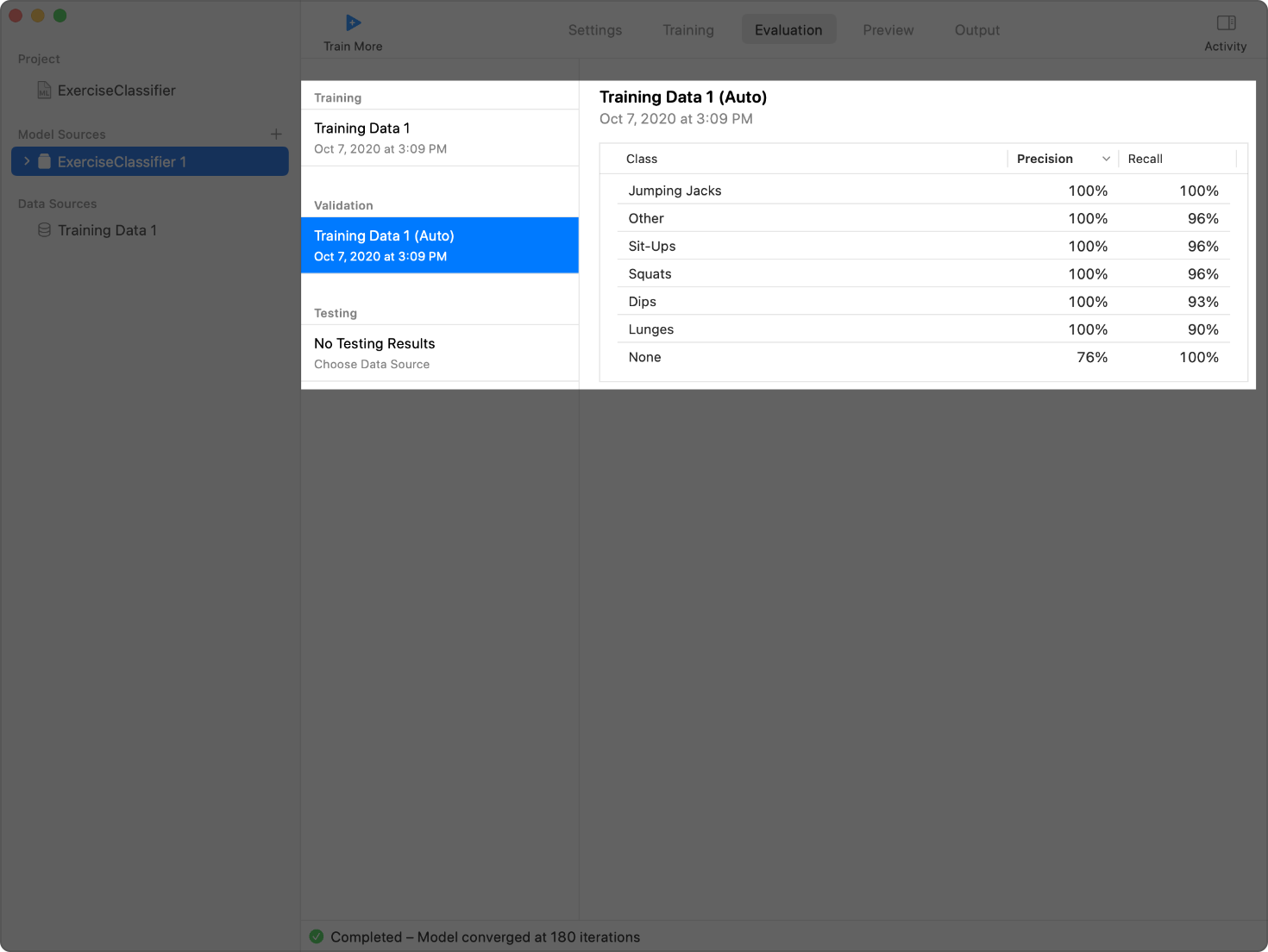Toggle Precision column sort order chevron
The width and height of the screenshot is (1268, 952).
(1106, 159)
